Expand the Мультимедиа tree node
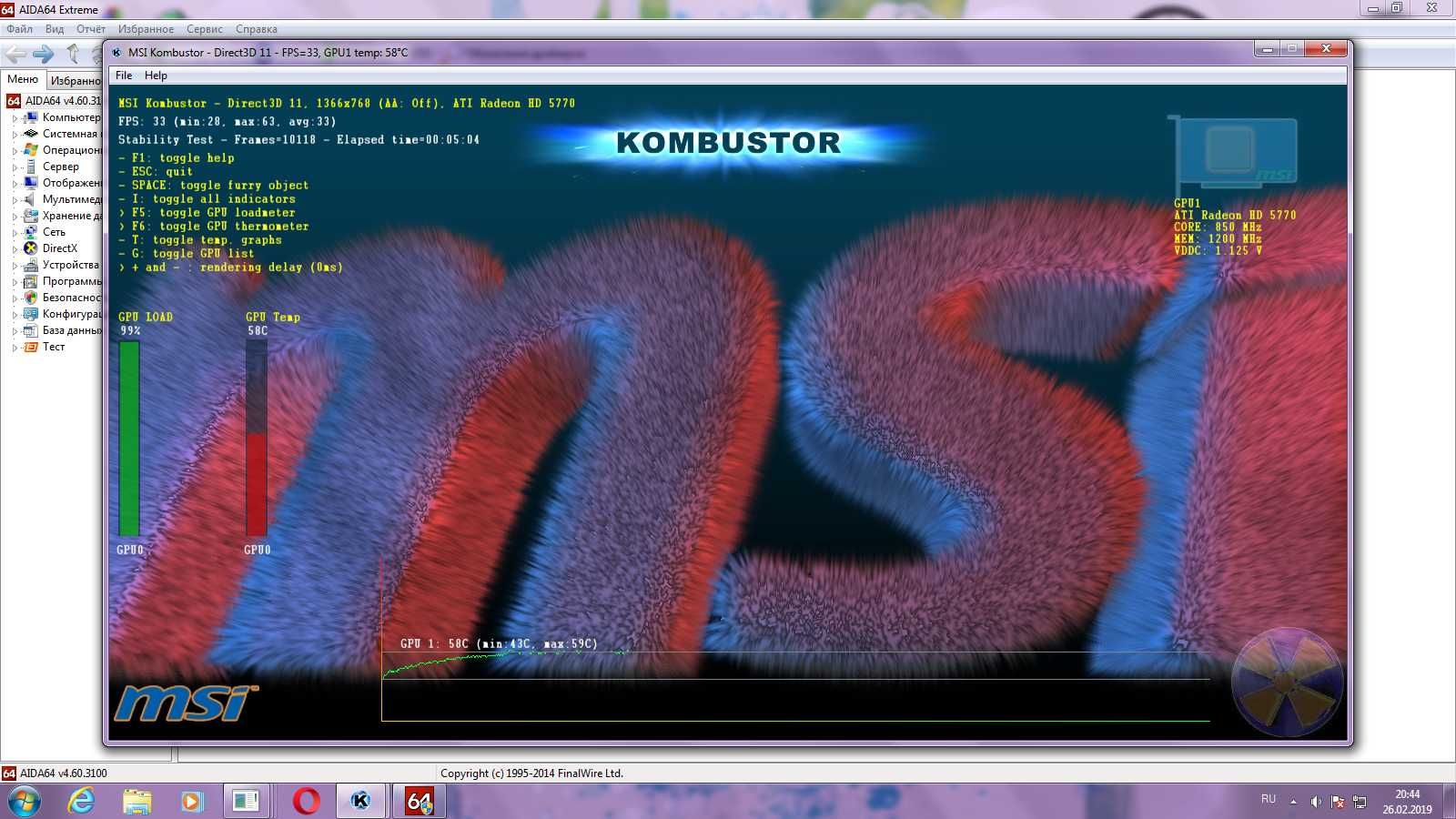This screenshot has width=1456, height=819. (15, 200)
